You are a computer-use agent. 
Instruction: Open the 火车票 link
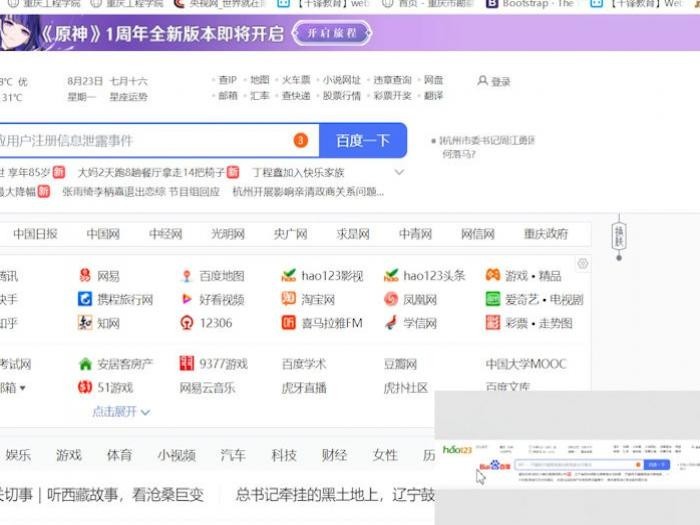coord(296,80)
